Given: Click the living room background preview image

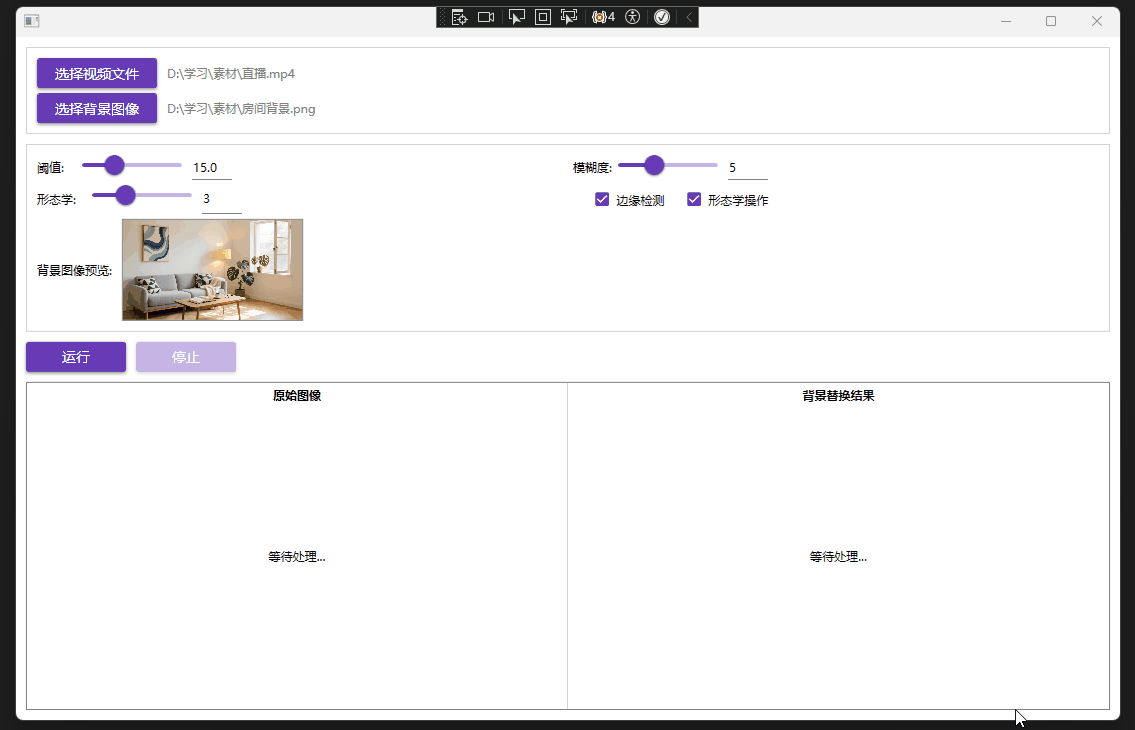Looking at the screenshot, I should [212, 269].
